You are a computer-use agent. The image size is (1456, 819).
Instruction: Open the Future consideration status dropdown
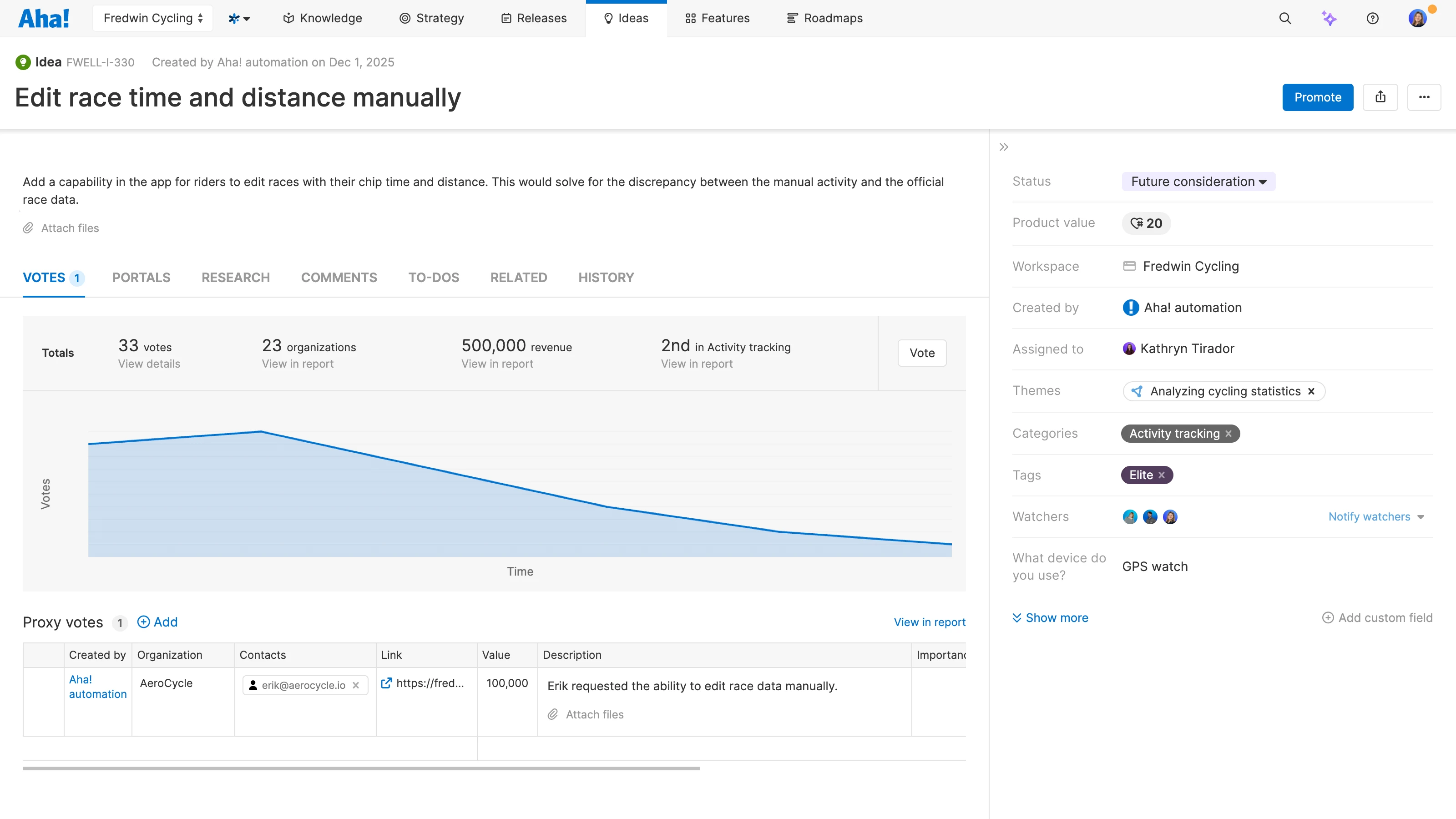1198,182
